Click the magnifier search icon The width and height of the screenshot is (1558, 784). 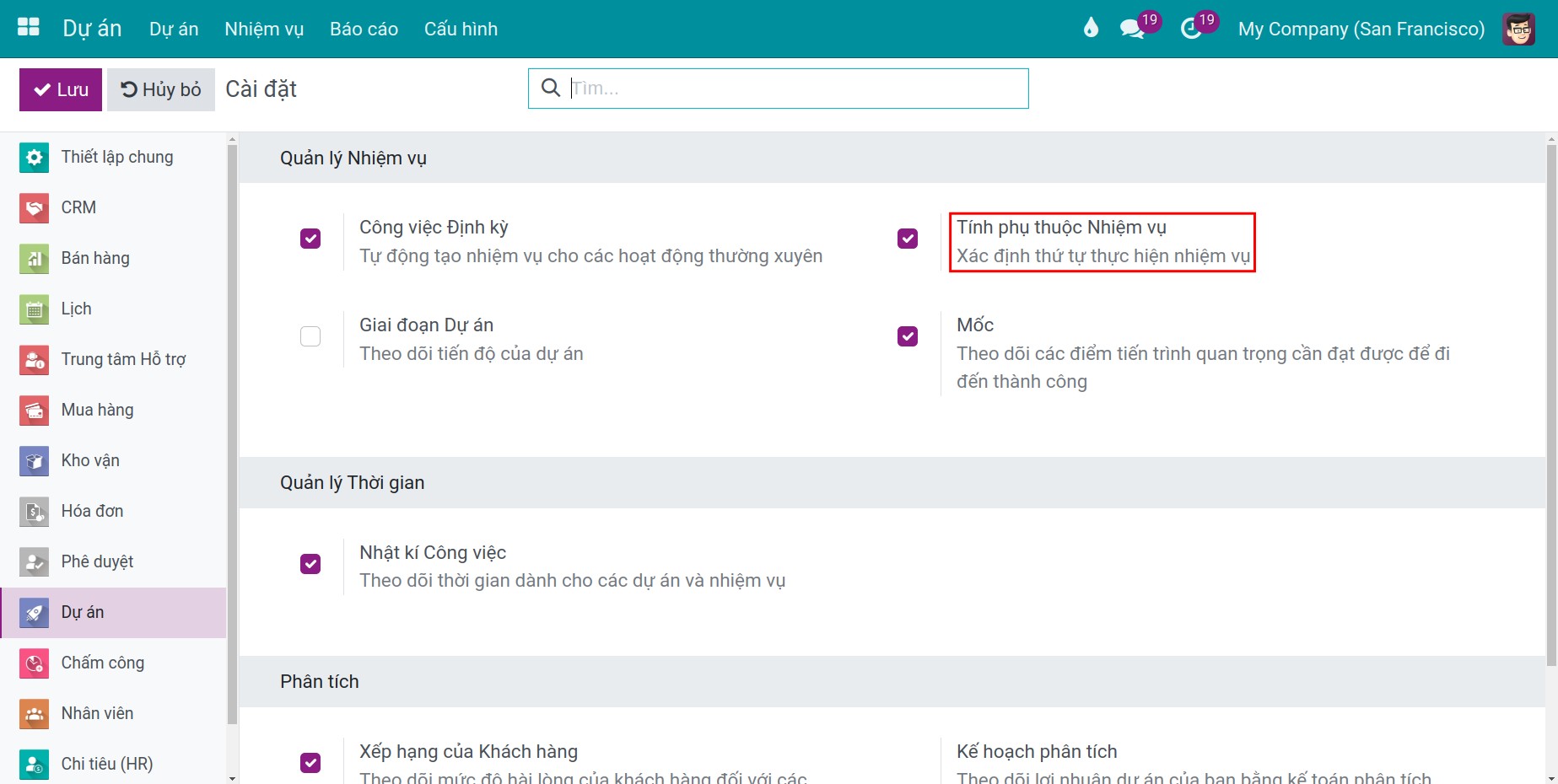tap(550, 88)
